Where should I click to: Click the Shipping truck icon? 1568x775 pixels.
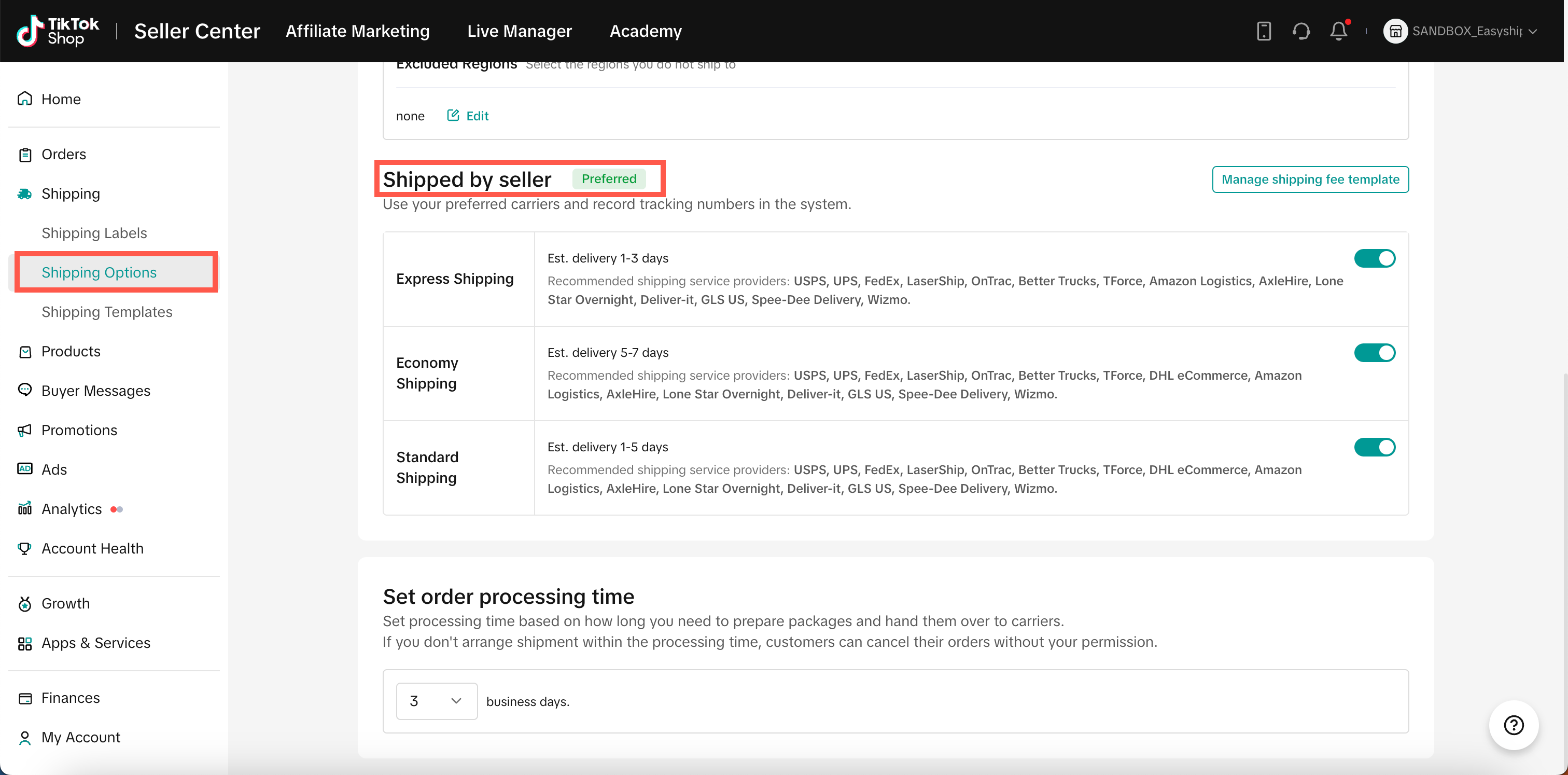point(25,194)
